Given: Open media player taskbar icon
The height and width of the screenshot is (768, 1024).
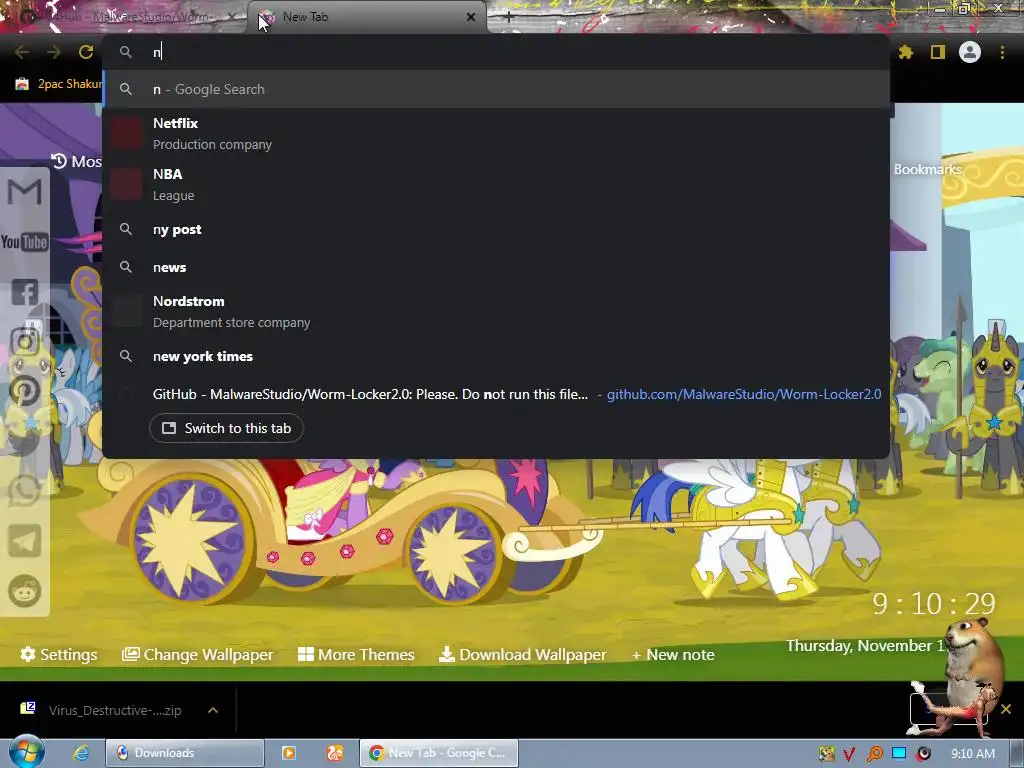Looking at the screenshot, I should pos(288,753).
